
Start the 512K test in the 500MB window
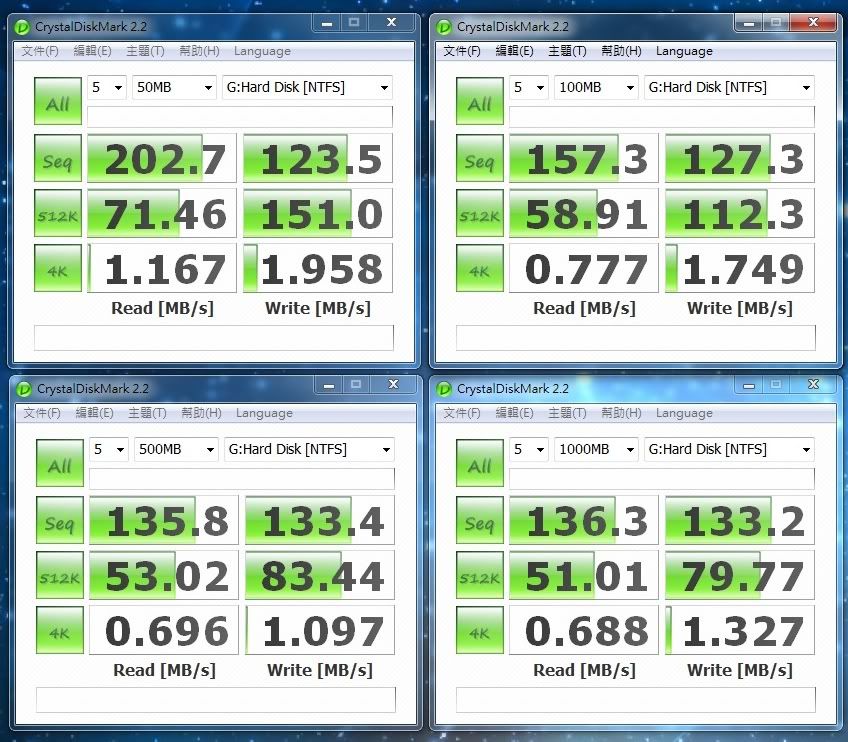point(60,575)
